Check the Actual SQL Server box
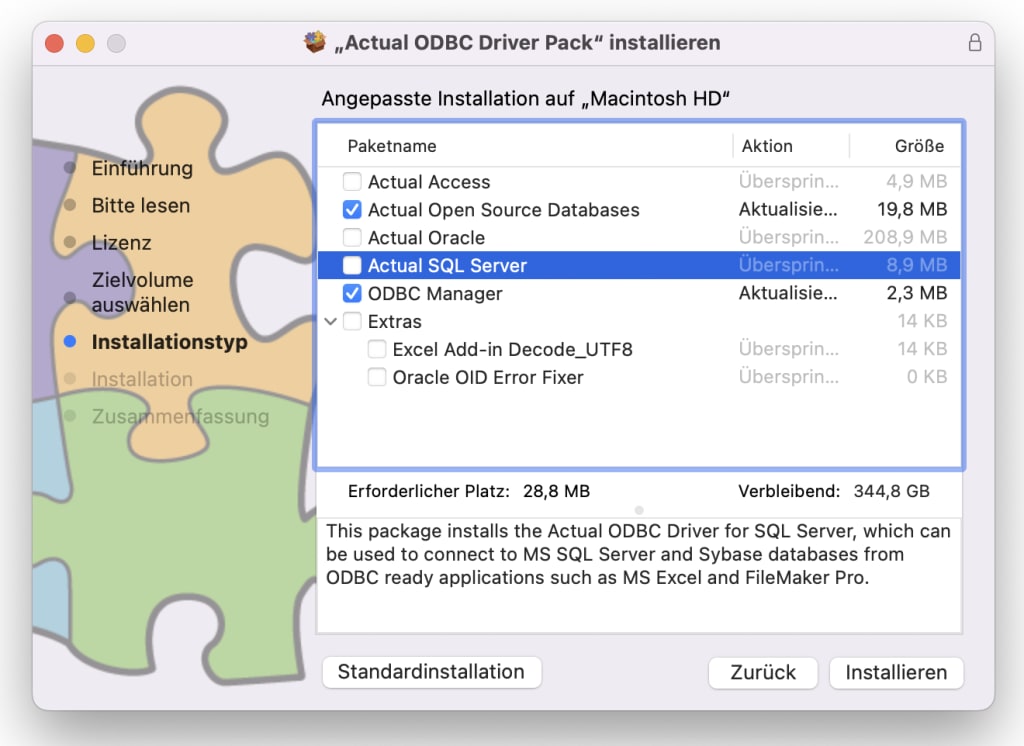The height and width of the screenshot is (746, 1024). pos(352,265)
